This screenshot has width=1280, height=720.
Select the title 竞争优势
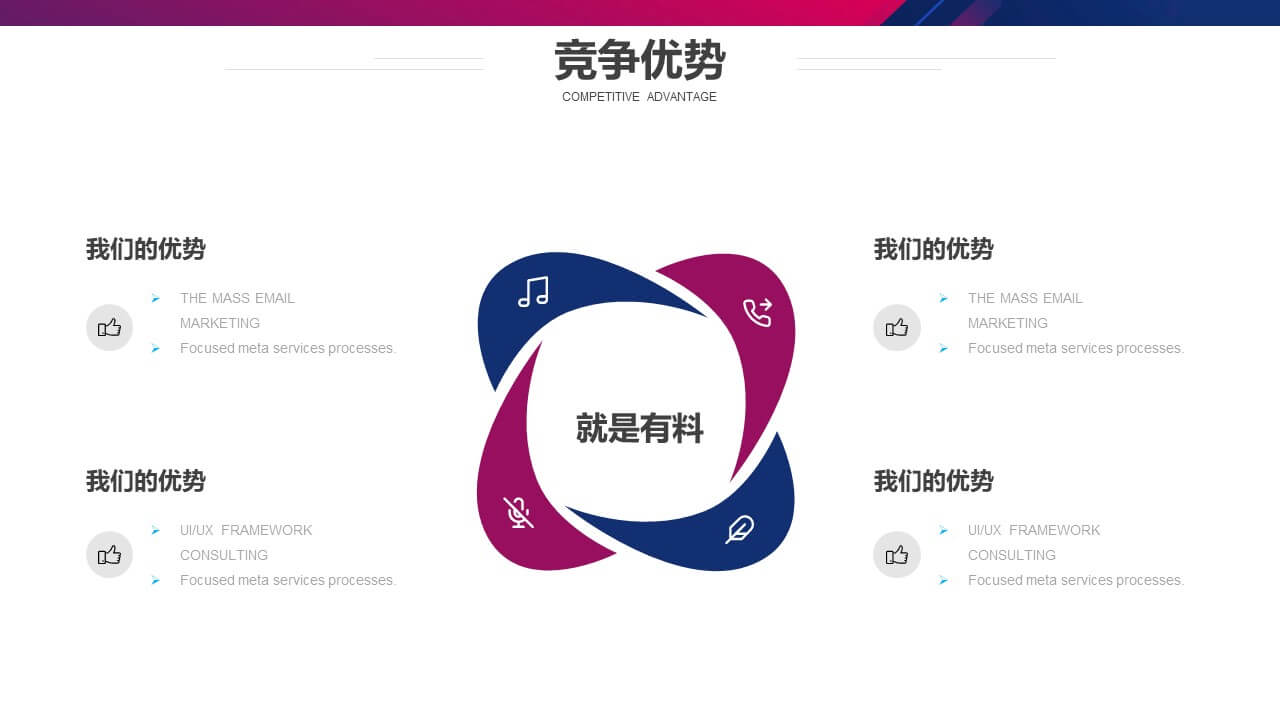tap(640, 61)
